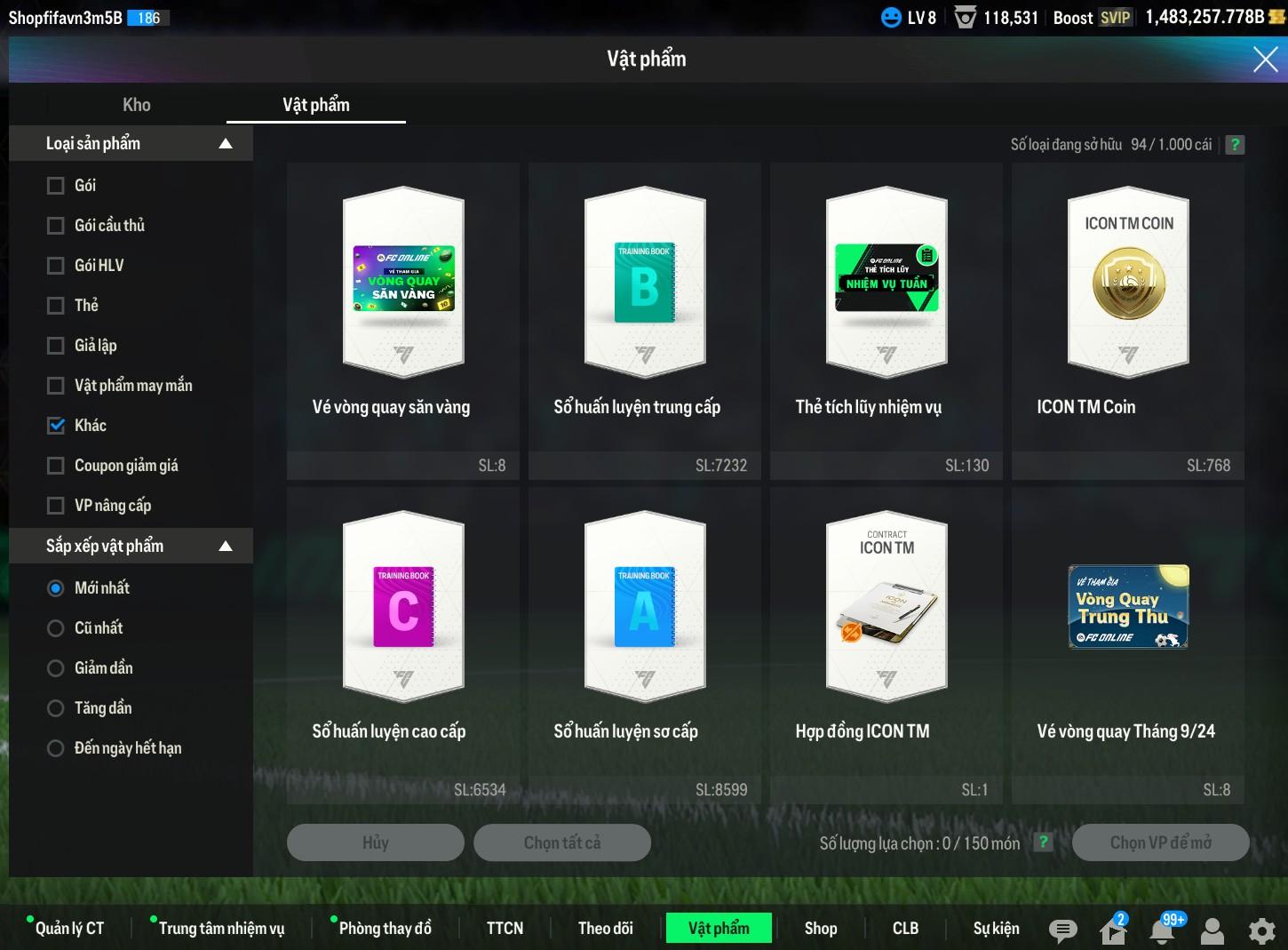This screenshot has width=1288, height=950.
Task: Open the chat speech bubble icon
Action: click(x=1062, y=930)
